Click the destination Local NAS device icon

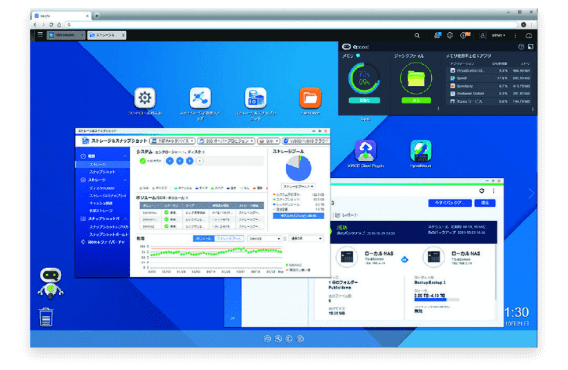click(x=434, y=257)
